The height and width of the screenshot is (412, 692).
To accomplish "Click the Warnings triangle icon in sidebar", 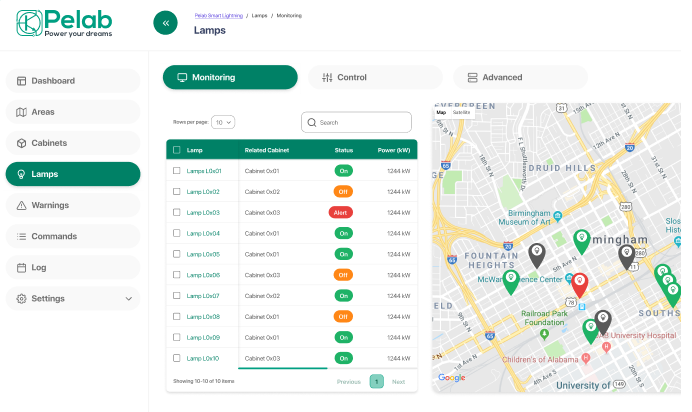I will 21,205.
